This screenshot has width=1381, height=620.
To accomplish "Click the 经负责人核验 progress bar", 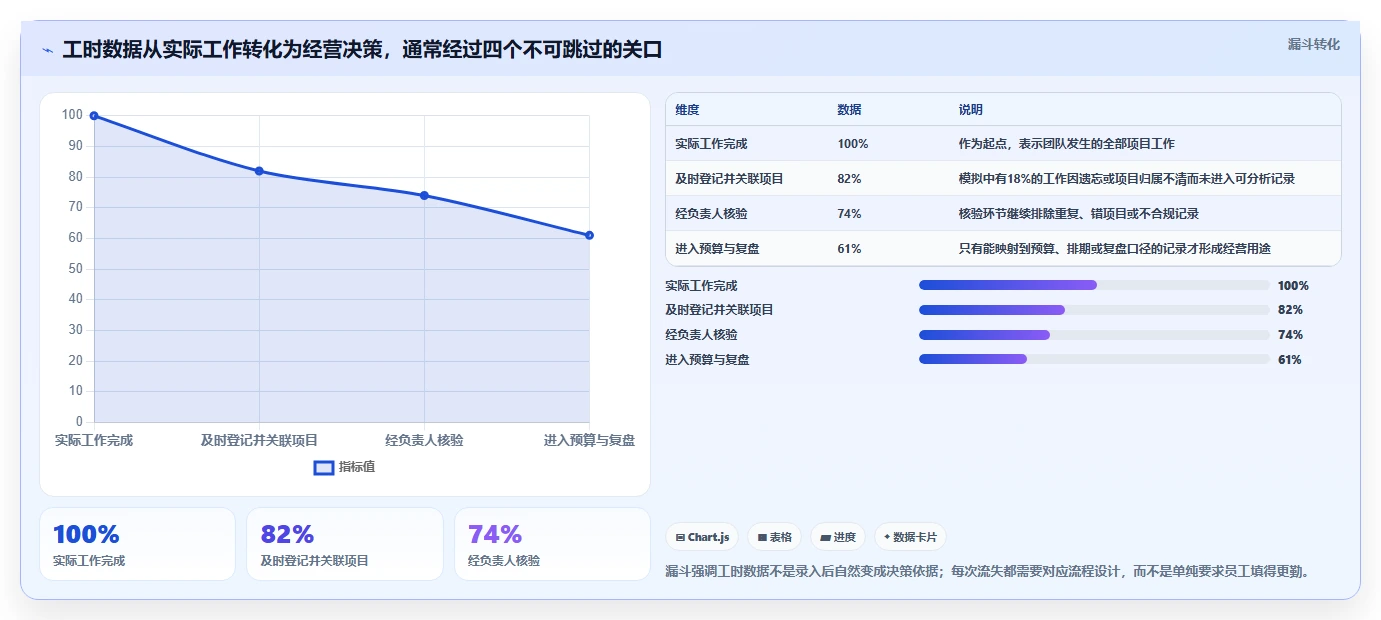I will 1094,335.
